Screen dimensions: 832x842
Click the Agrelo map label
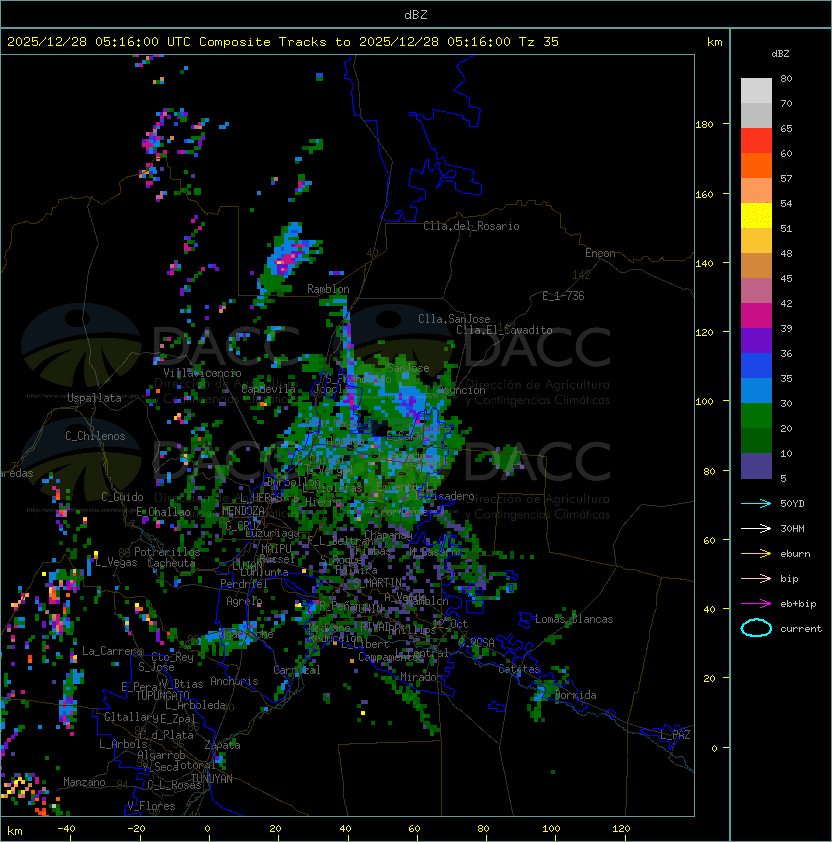point(244,601)
